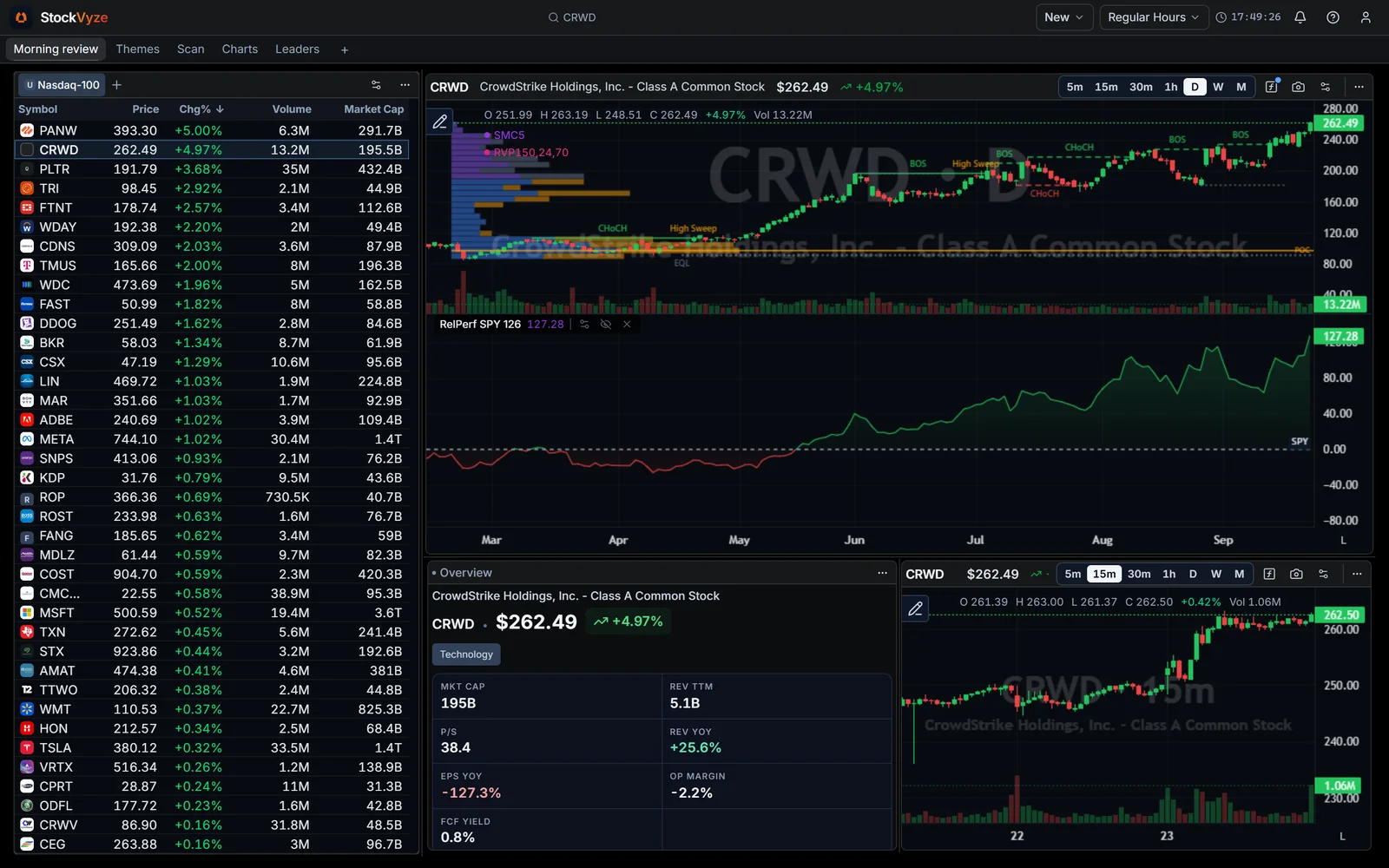Image resolution: width=1389 pixels, height=868 pixels.
Task: Open the Charts tab
Action: tap(240, 49)
